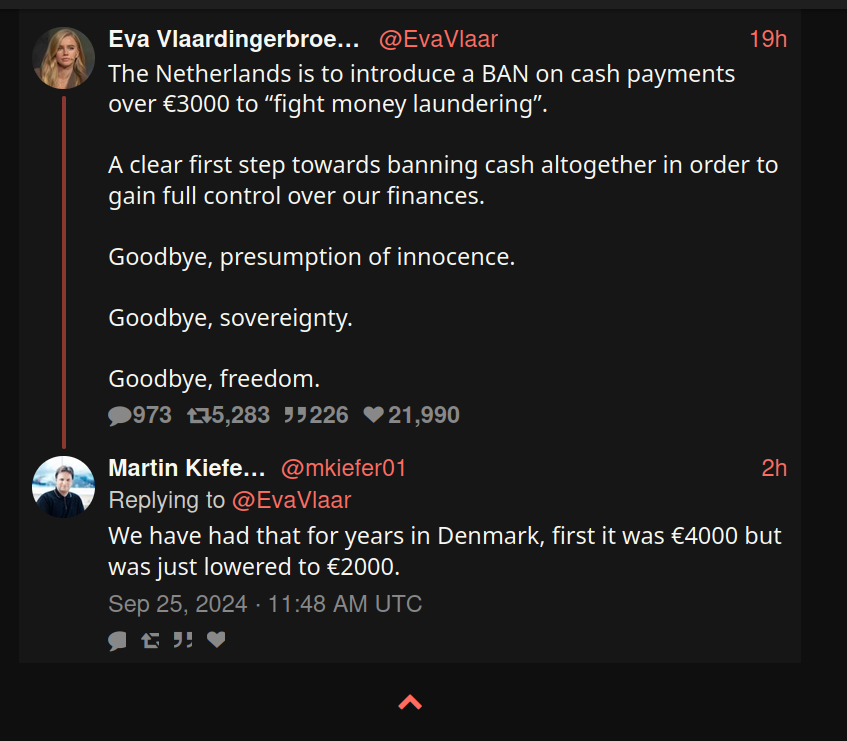
Task: Open Eva Vlaardingerbroek's profile picture
Action: [64, 58]
